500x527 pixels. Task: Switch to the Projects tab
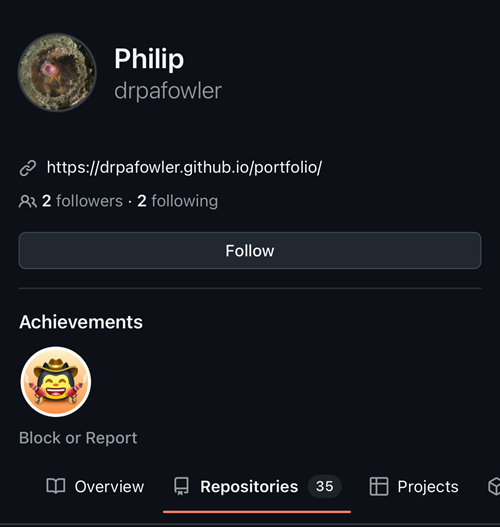coord(414,486)
